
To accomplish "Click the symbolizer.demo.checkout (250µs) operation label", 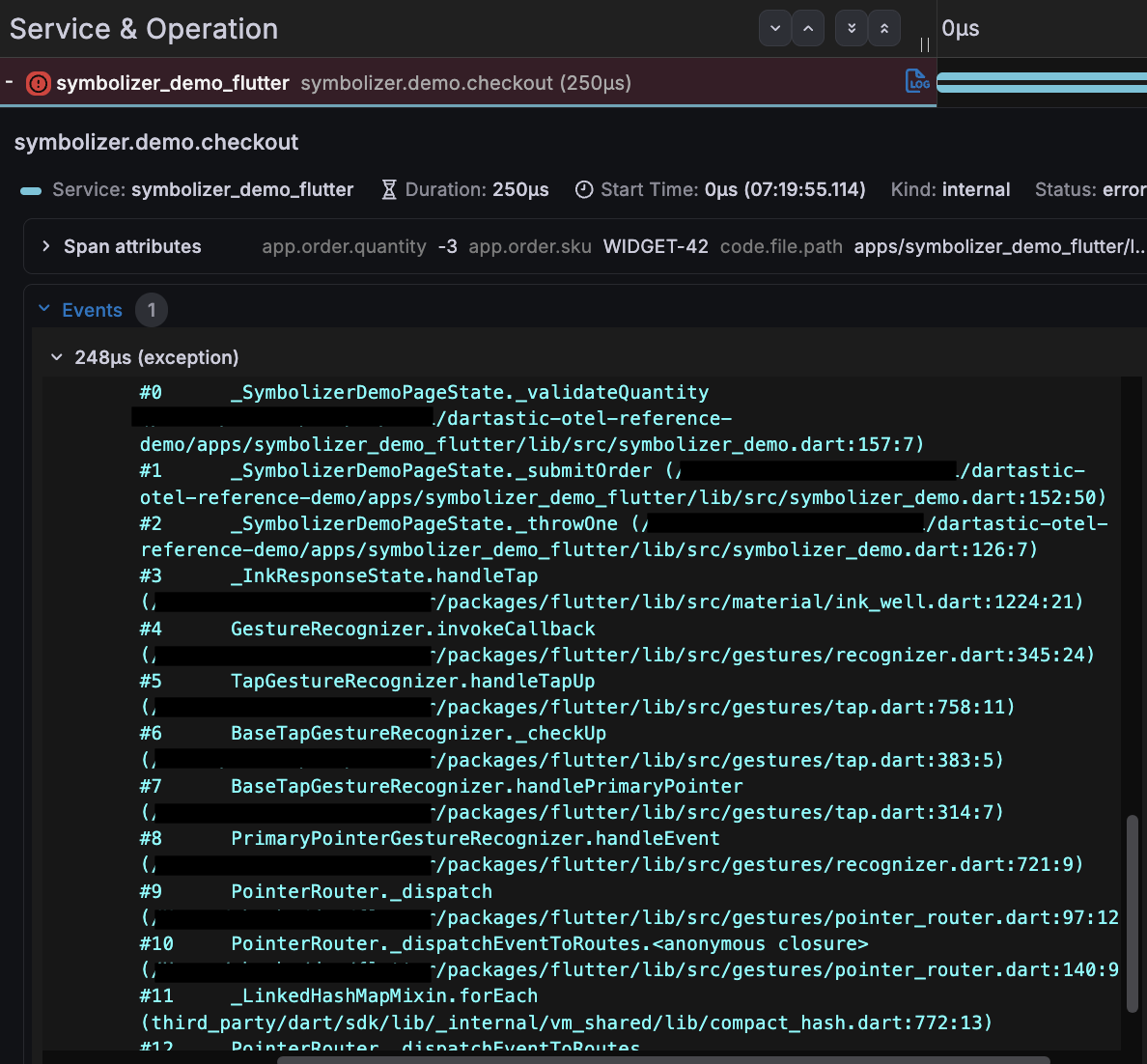I will point(466,83).
